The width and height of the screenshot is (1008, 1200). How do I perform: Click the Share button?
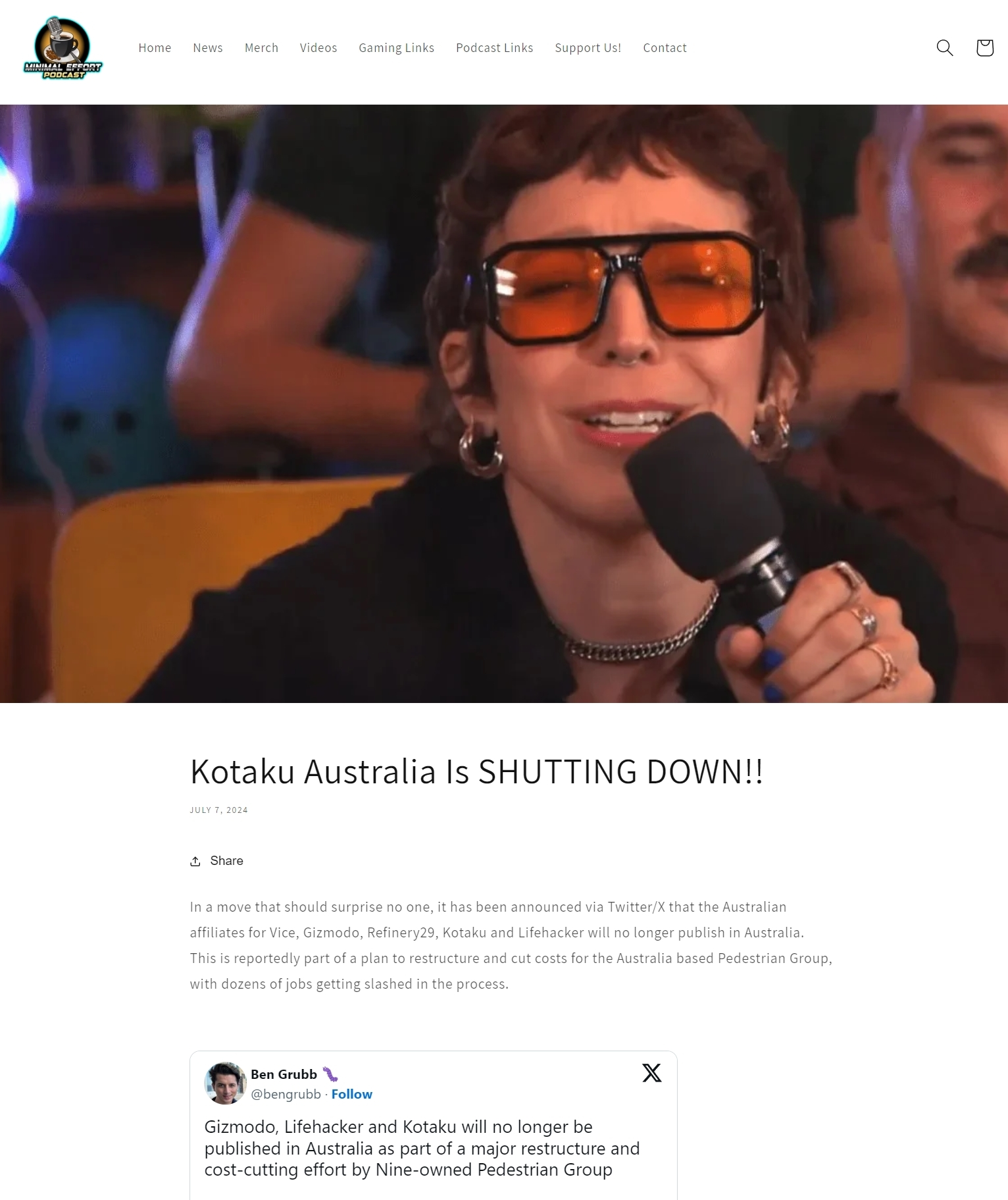[216, 861]
